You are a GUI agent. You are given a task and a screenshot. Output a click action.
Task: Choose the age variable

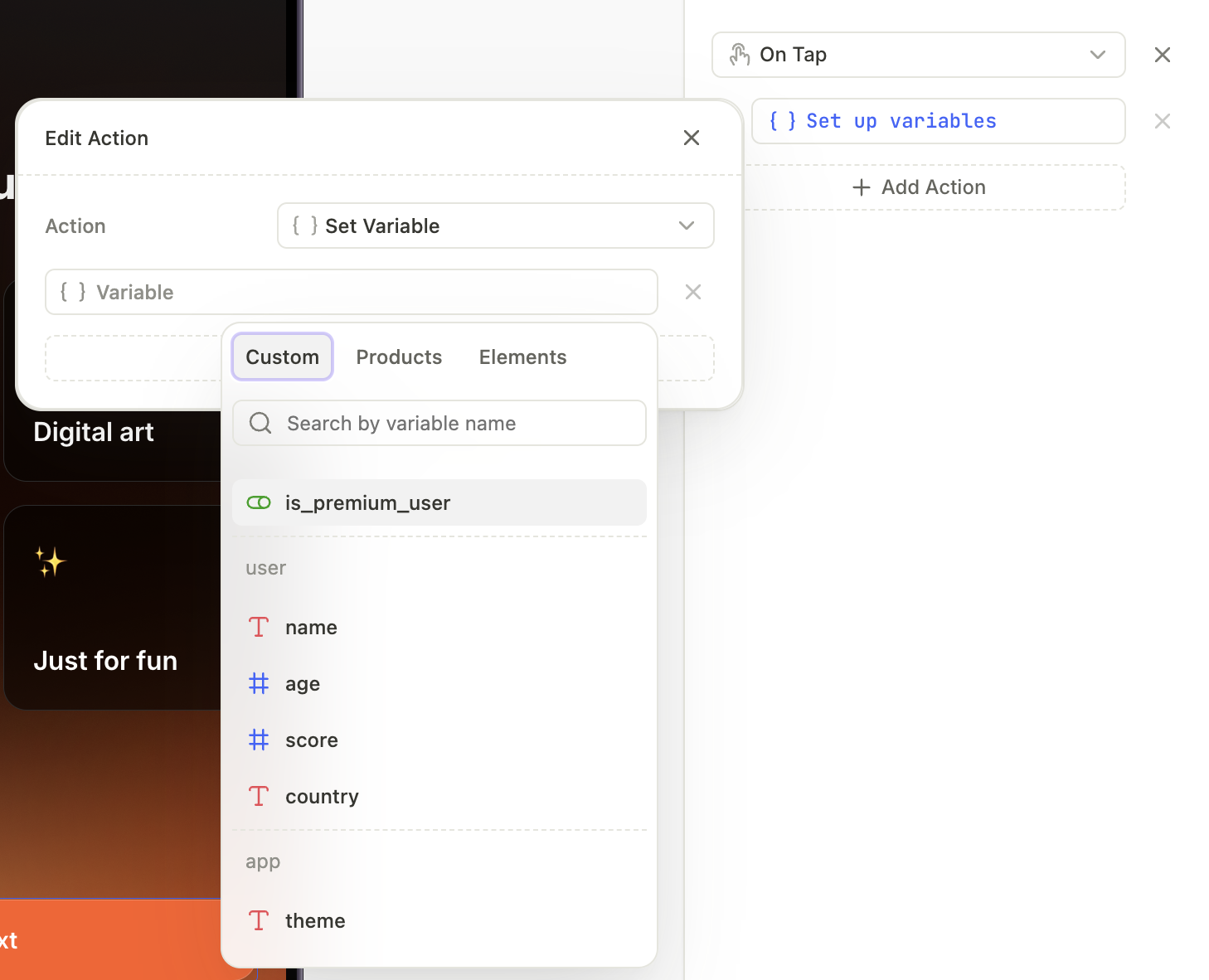click(x=439, y=683)
